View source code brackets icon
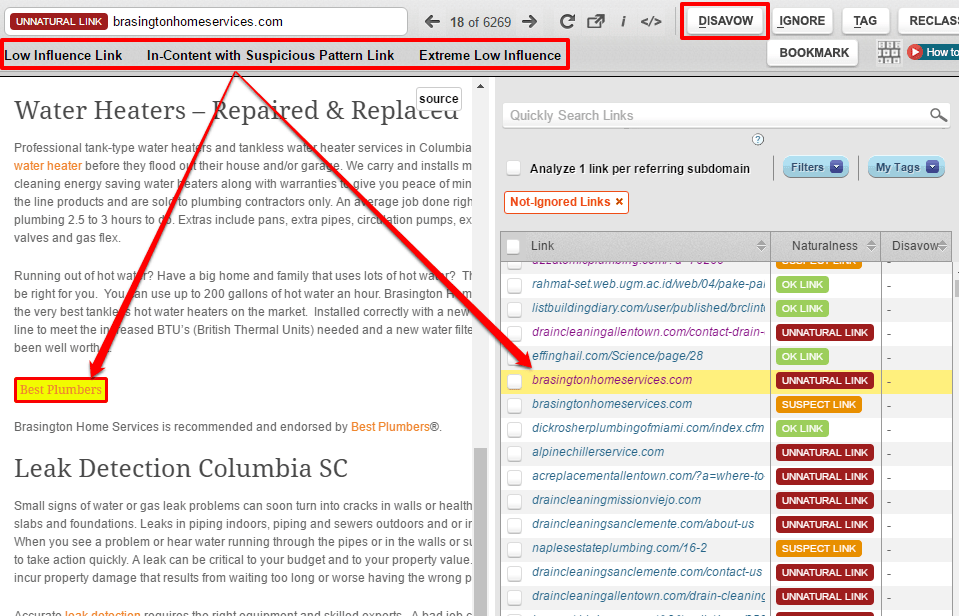 651,22
